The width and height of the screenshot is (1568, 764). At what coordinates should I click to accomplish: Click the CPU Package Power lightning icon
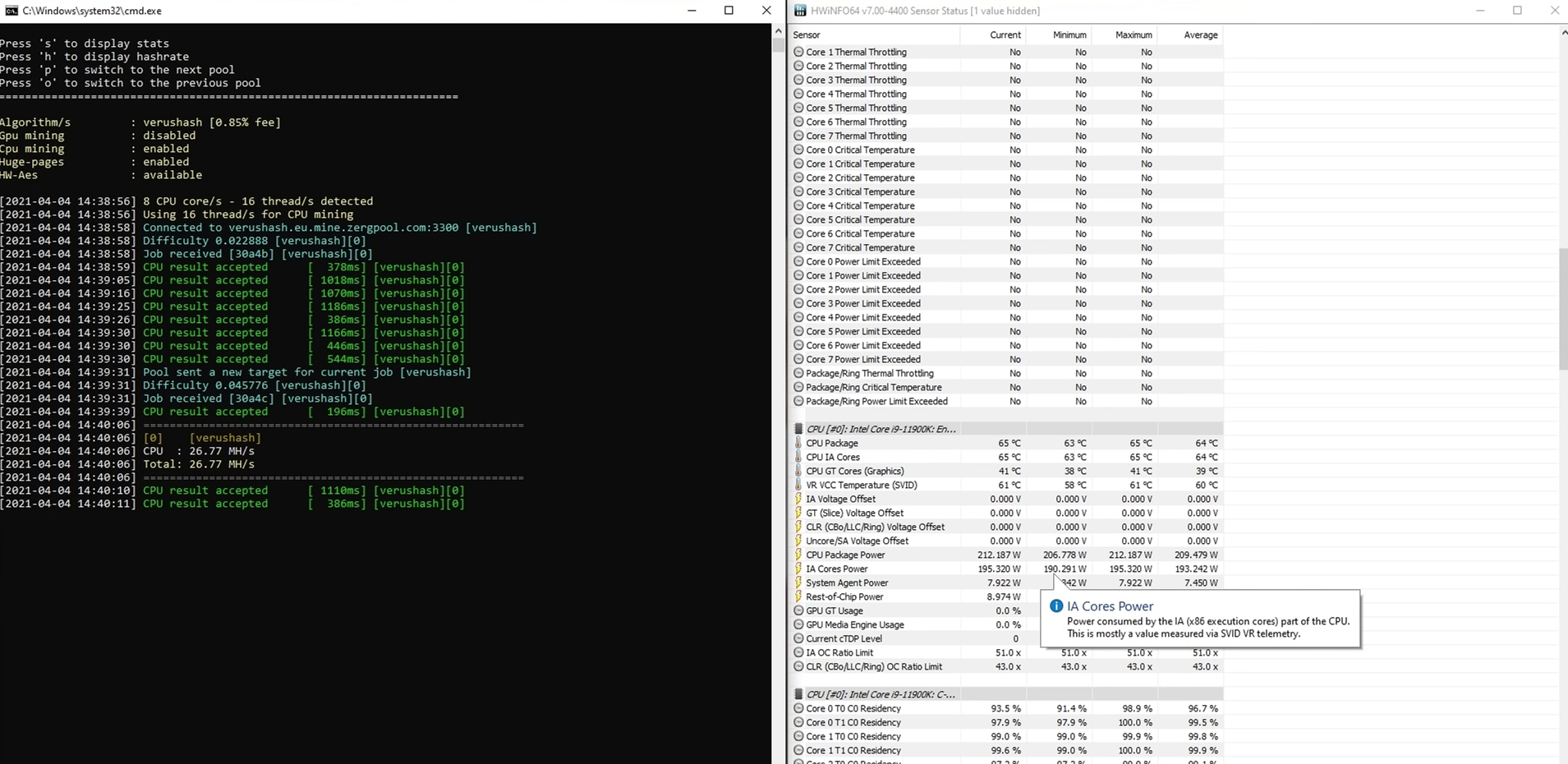(798, 555)
